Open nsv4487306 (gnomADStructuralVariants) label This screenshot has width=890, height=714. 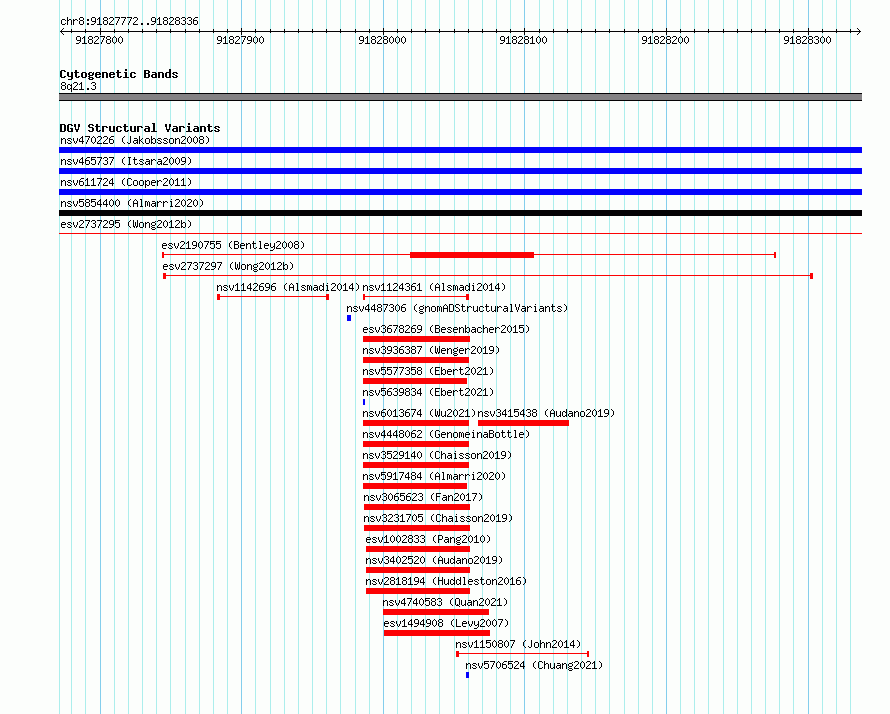[x=457, y=308]
